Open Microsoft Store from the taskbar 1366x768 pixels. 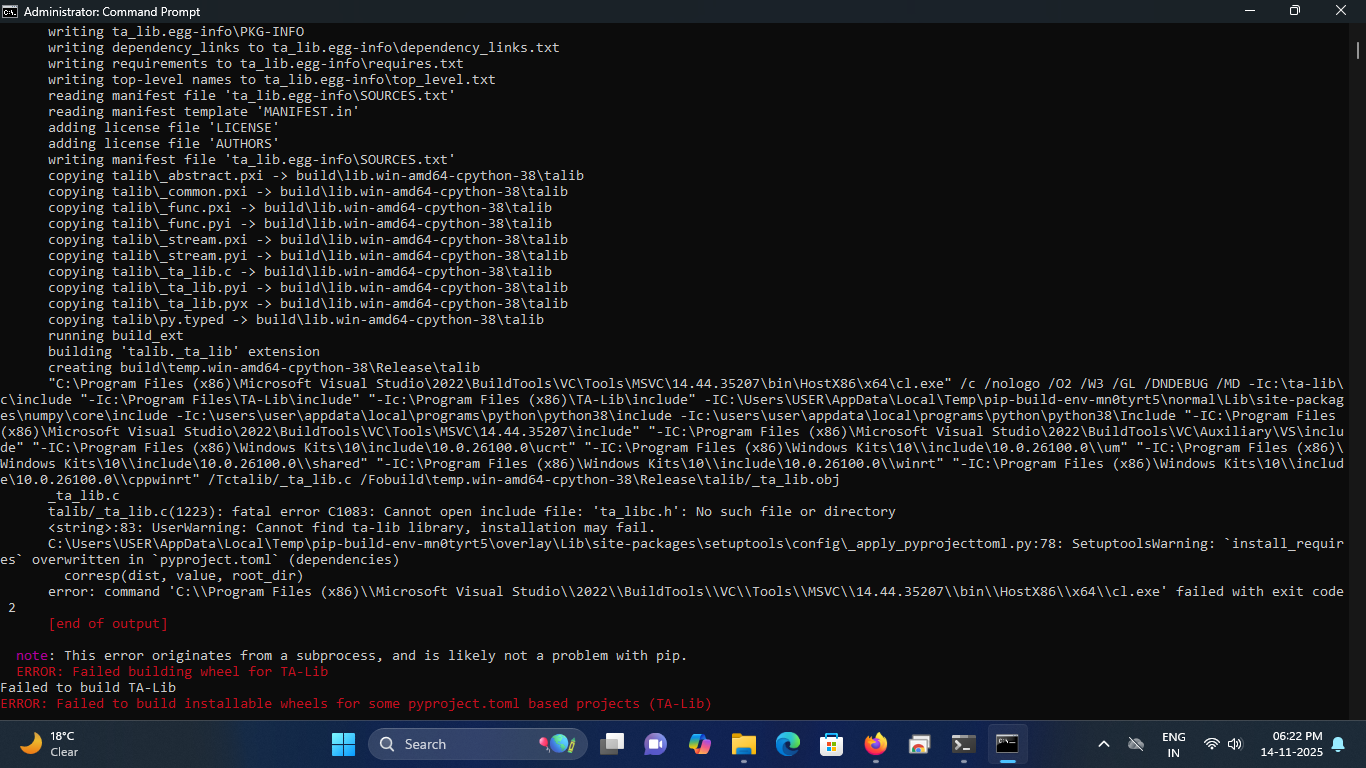831,744
